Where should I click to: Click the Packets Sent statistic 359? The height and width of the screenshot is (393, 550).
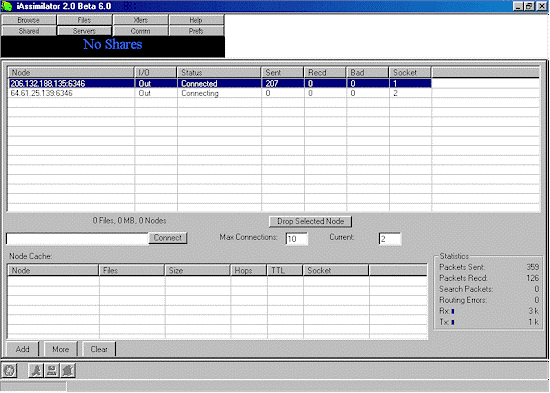[532, 267]
